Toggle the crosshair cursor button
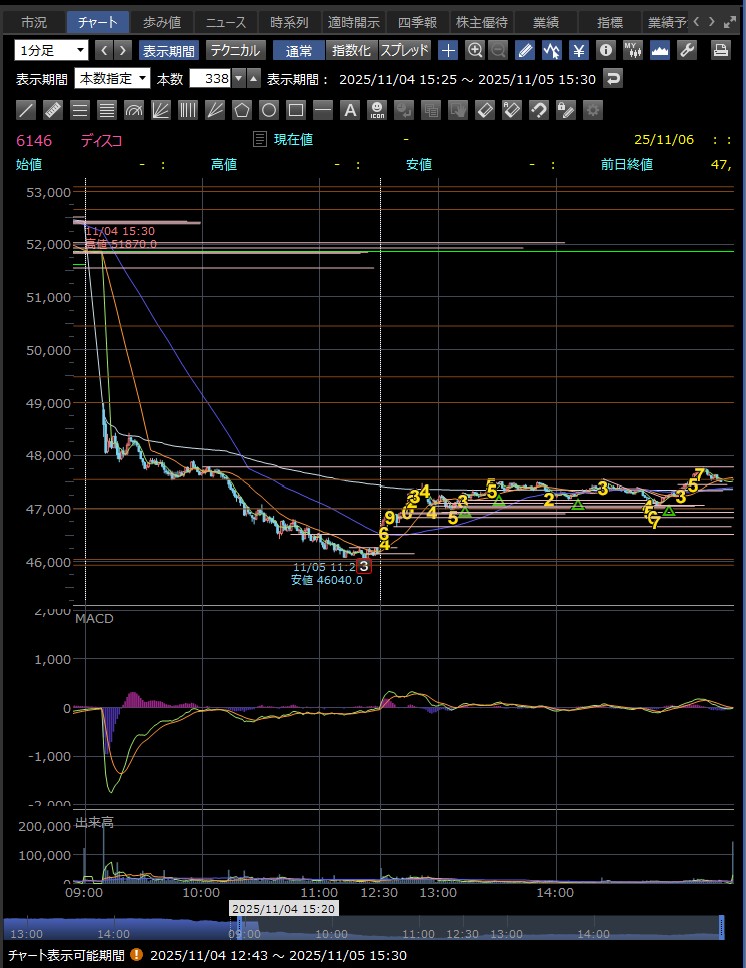 [x=449, y=50]
